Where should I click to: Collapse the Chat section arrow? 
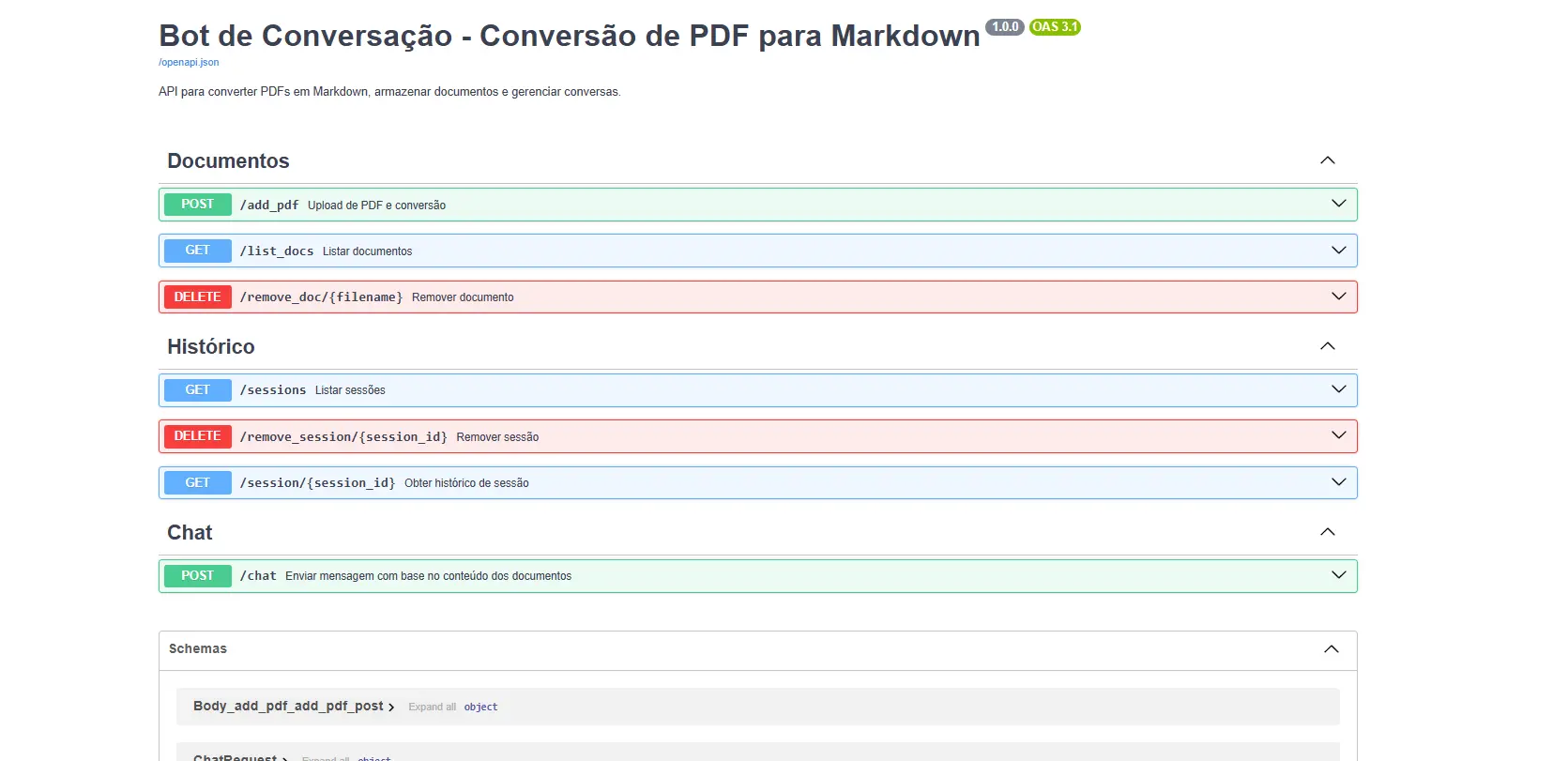pos(1327,532)
